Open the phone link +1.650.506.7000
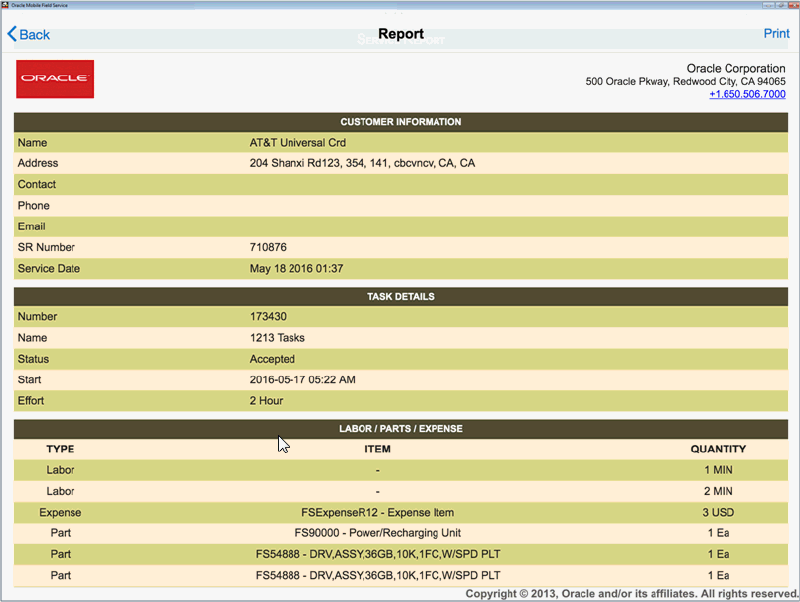800x602 pixels. (x=747, y=94)
